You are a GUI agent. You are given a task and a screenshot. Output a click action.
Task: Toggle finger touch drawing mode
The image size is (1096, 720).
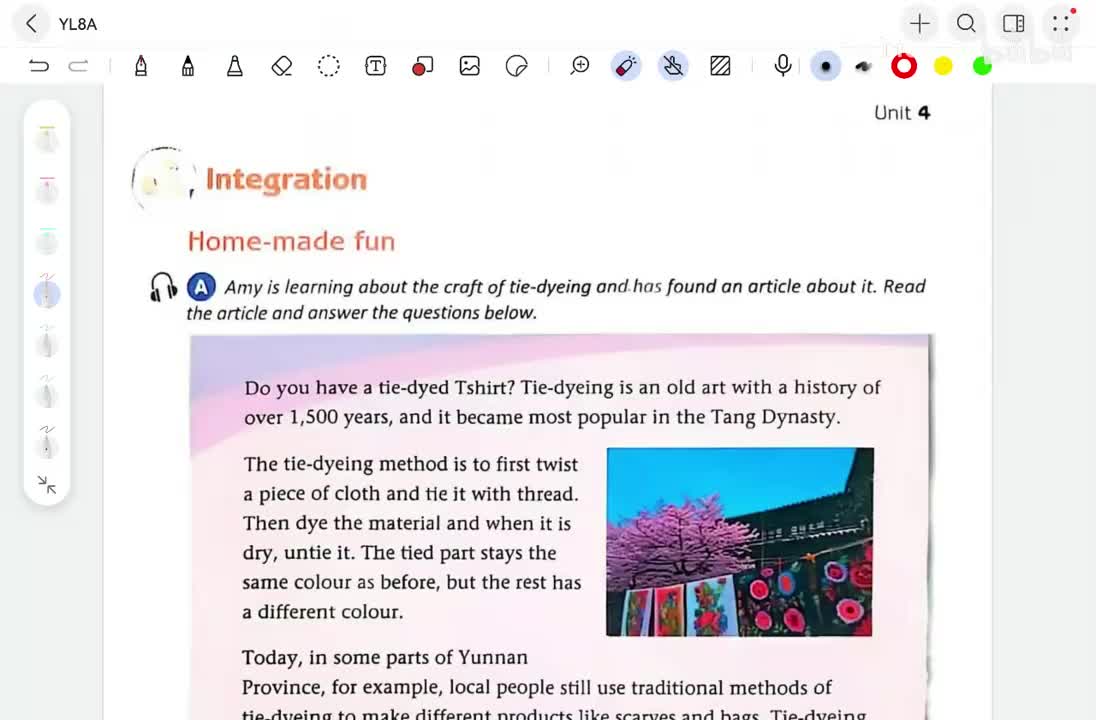point(673,66)
